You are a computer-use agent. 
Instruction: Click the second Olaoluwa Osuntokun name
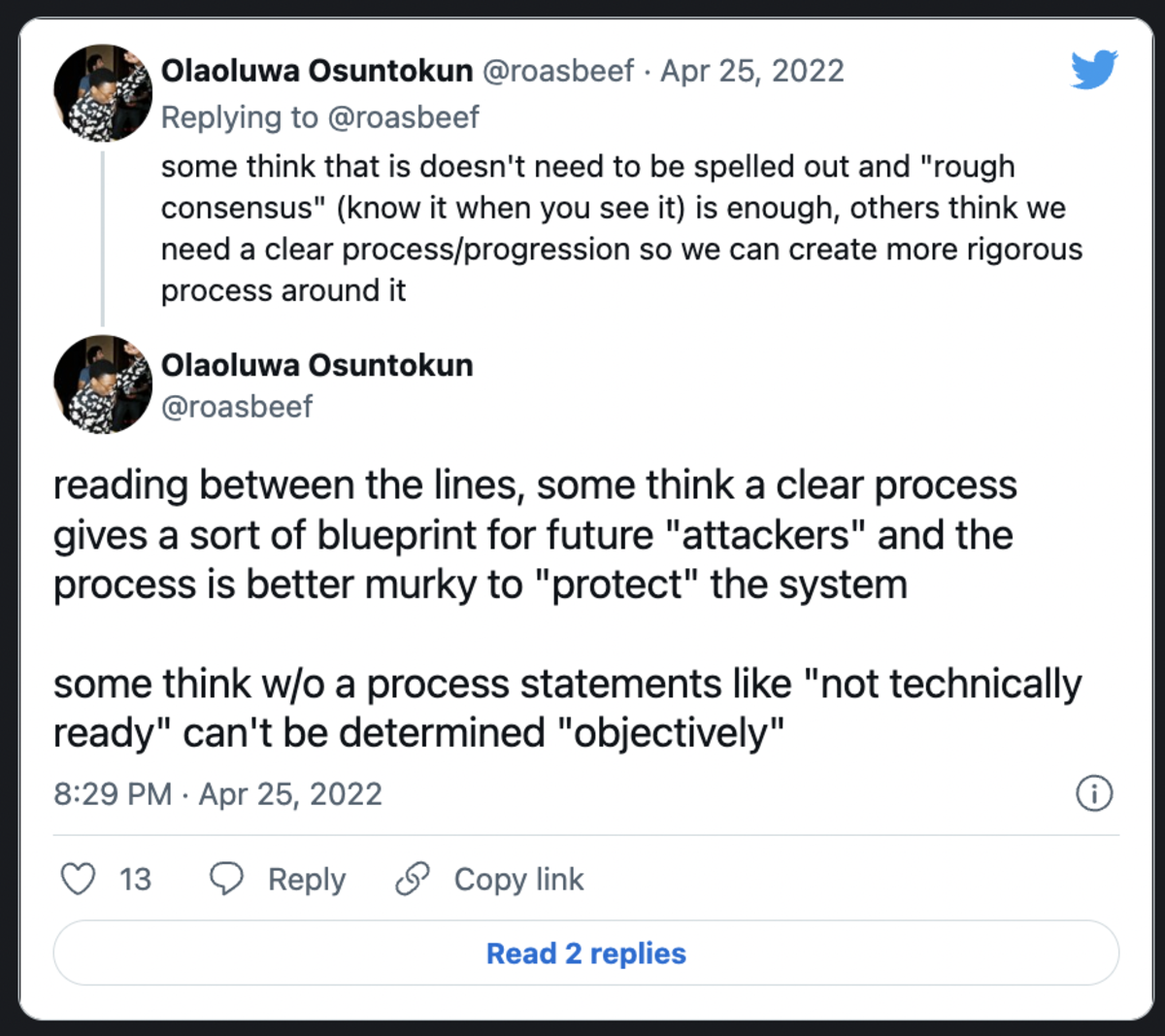coord(317,365)
